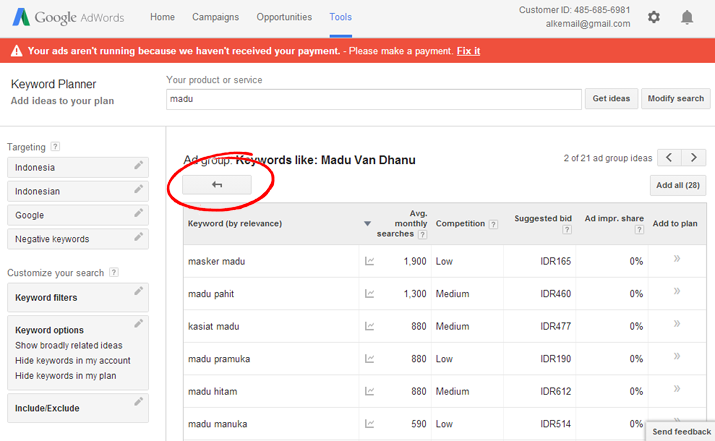The width and height of the screenshot is (715, 441).
Task: Open Ad impr. share help icon
Action: 639,229
